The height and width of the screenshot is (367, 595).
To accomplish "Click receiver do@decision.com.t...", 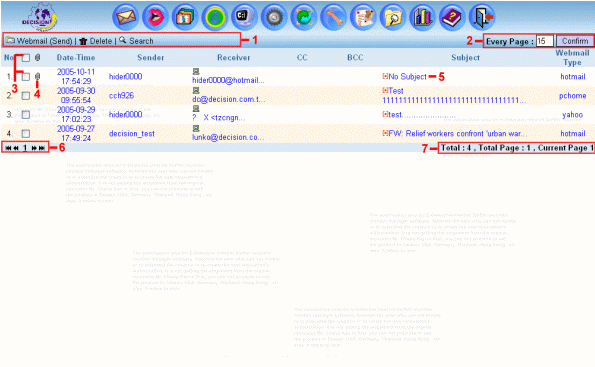I will point(228,99).
